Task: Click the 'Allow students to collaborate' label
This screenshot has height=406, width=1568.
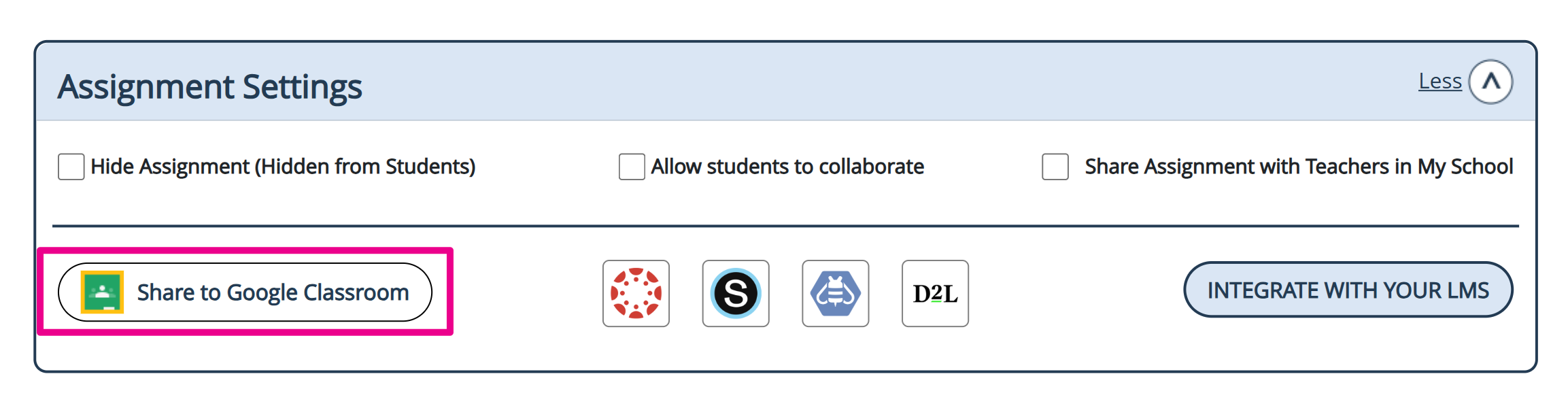Action: [787, 167]
